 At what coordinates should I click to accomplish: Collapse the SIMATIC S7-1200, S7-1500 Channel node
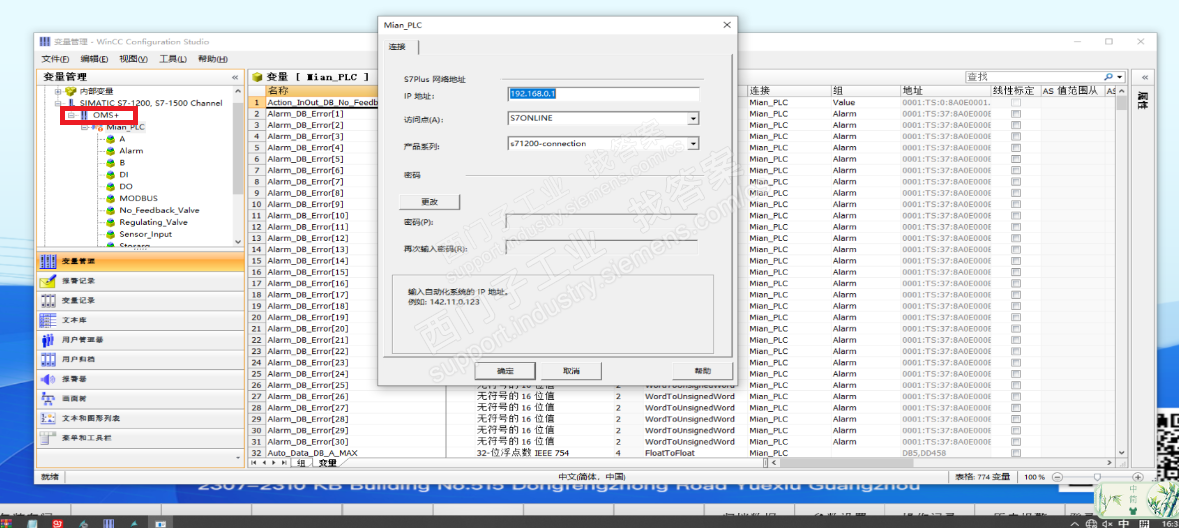point(57,103)
